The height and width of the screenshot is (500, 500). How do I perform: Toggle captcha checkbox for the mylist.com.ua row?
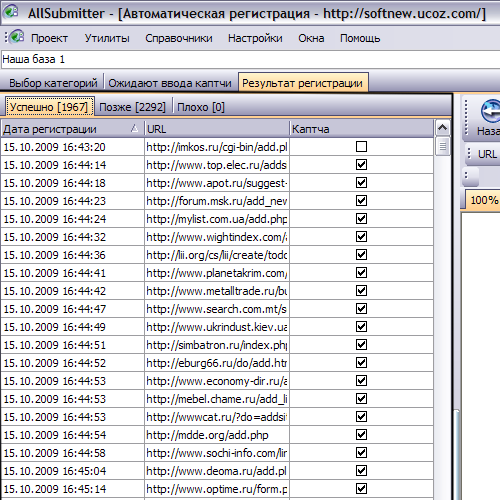361,219
